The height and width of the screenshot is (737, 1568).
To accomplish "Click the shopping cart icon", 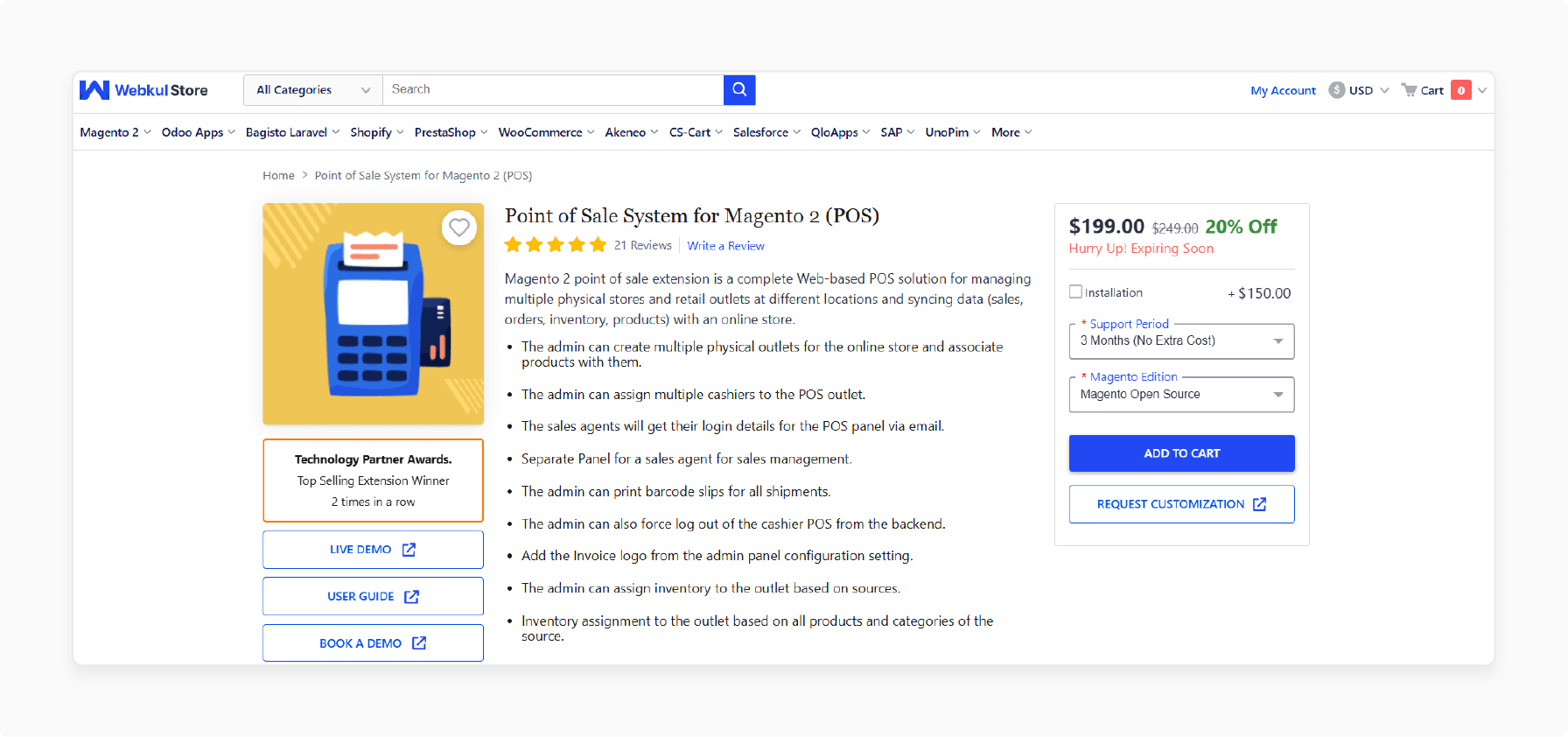I will (1409, 90).
